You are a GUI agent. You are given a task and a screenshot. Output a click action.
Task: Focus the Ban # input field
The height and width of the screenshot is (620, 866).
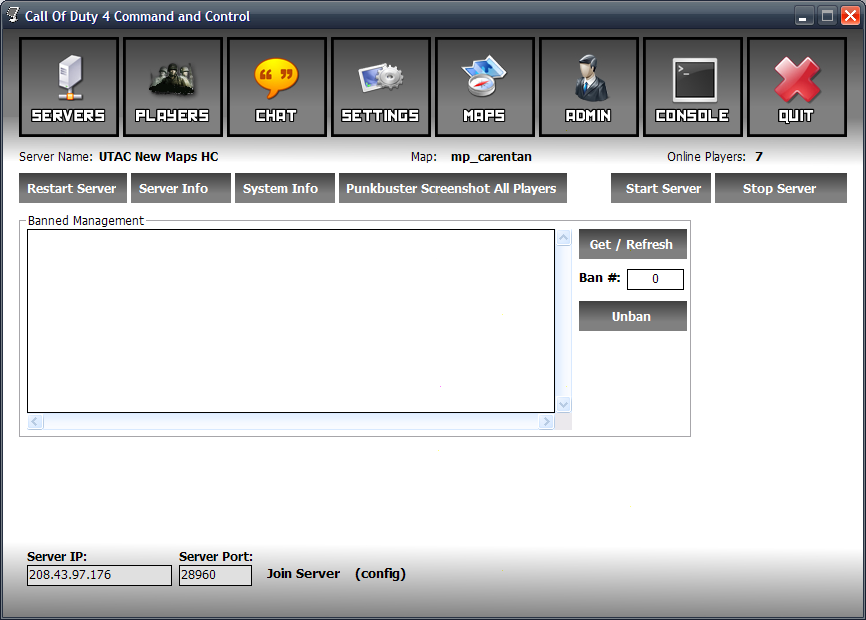coord(655,279)
